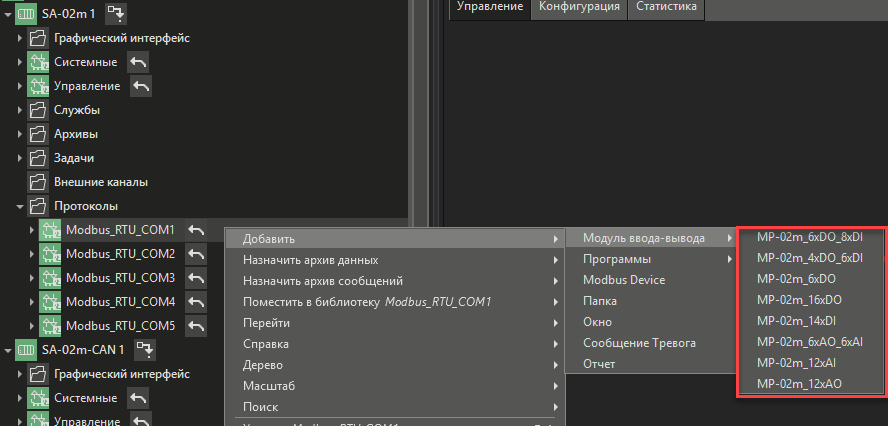
Task: Open the Перейти submenu
Action: [x=395, y=323]
